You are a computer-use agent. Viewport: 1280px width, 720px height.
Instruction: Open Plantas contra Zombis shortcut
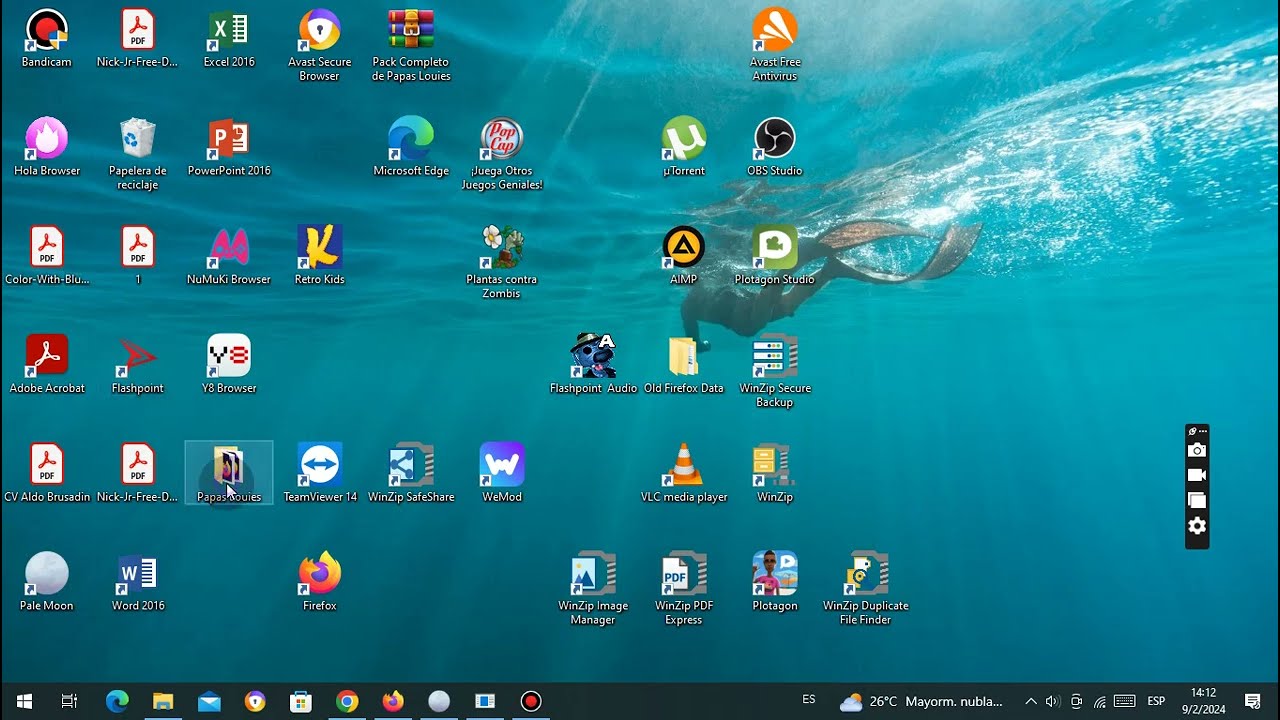tap(502, 263)
